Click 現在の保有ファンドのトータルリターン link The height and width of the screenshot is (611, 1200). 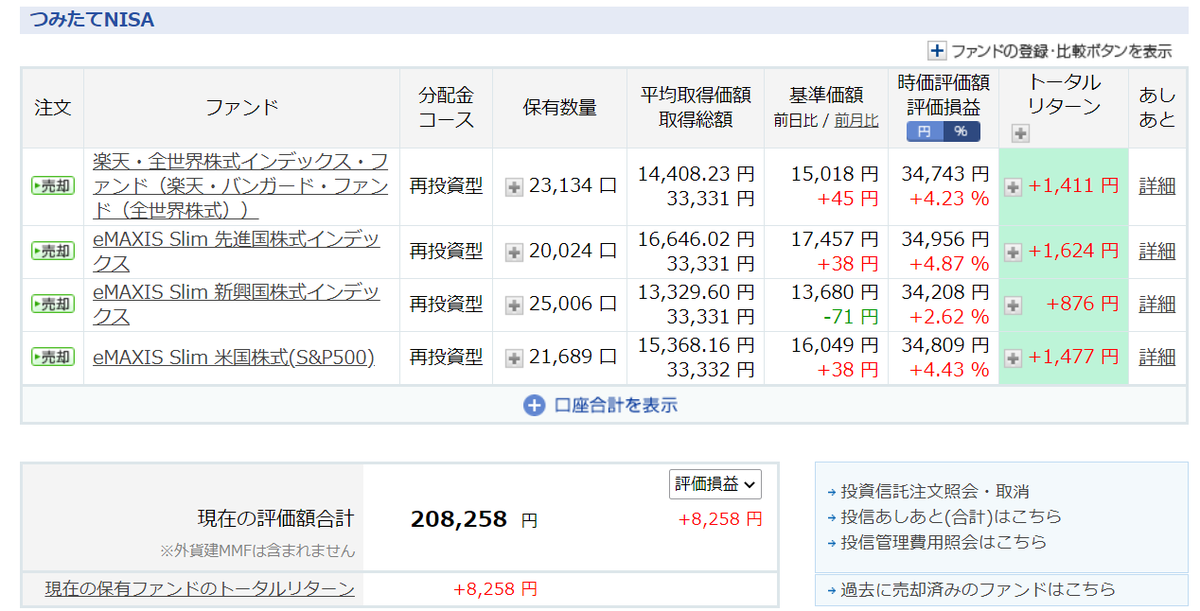coord(200,589)
